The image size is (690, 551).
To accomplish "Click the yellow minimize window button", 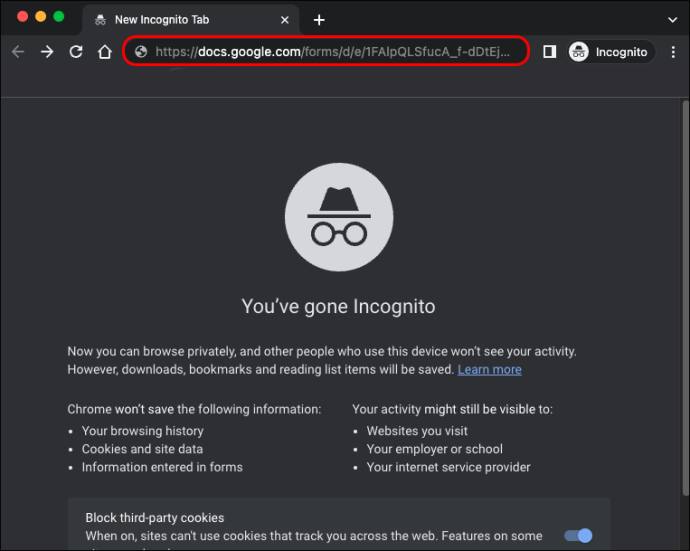I will (x=40, y=17).
